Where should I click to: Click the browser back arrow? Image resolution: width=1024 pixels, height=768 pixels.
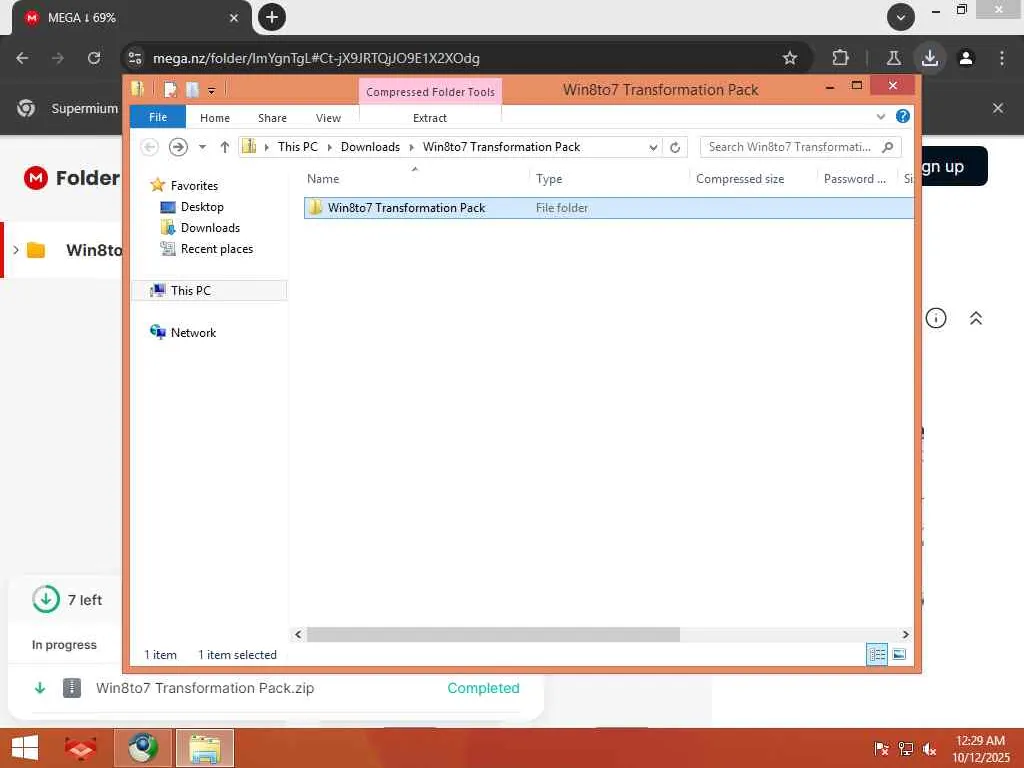point(22,58)
